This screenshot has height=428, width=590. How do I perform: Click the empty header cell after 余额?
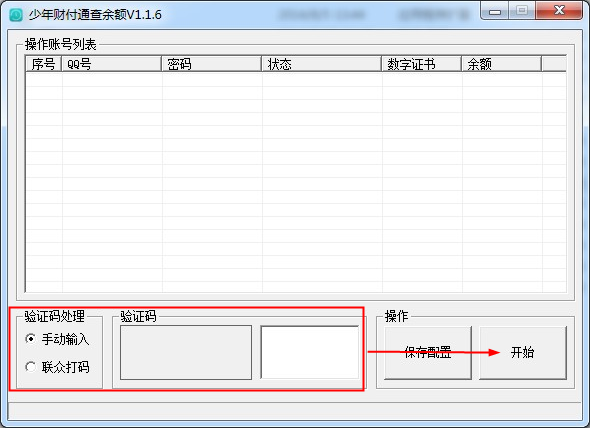click(x=554, y=64)
